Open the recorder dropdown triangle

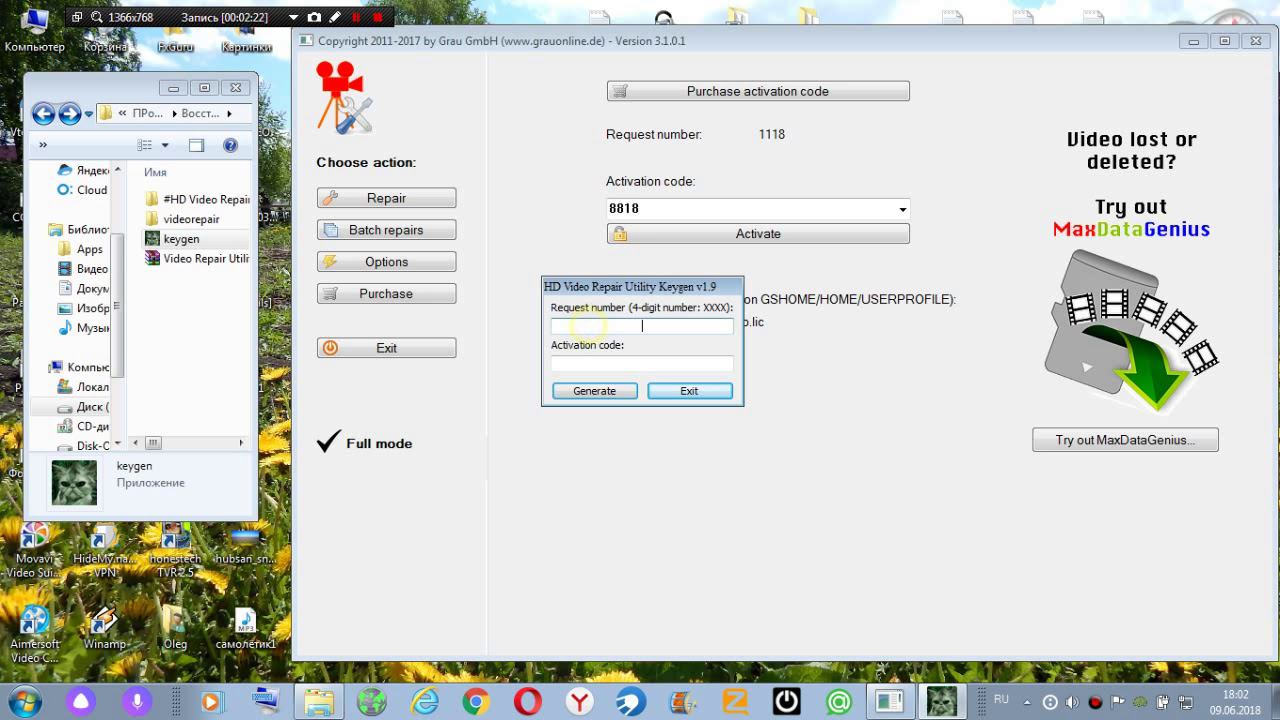293,17
